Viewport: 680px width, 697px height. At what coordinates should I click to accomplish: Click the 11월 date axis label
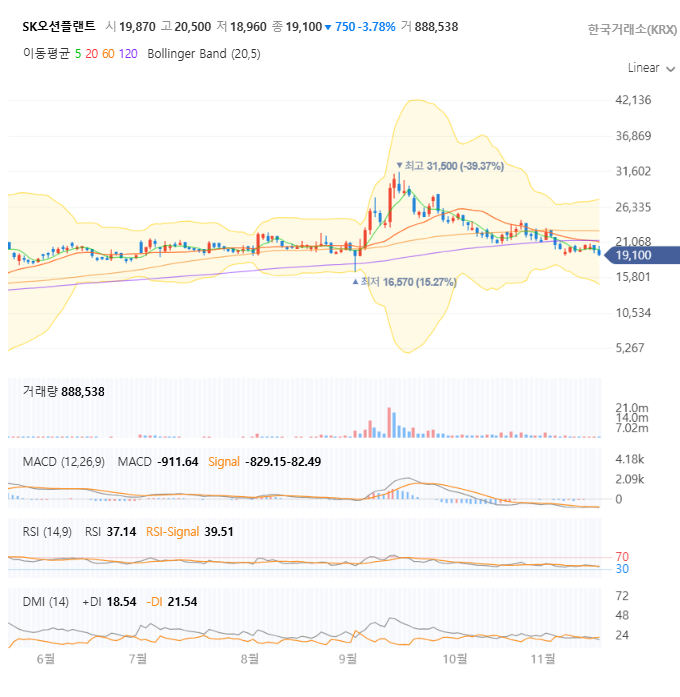point(543,659)
